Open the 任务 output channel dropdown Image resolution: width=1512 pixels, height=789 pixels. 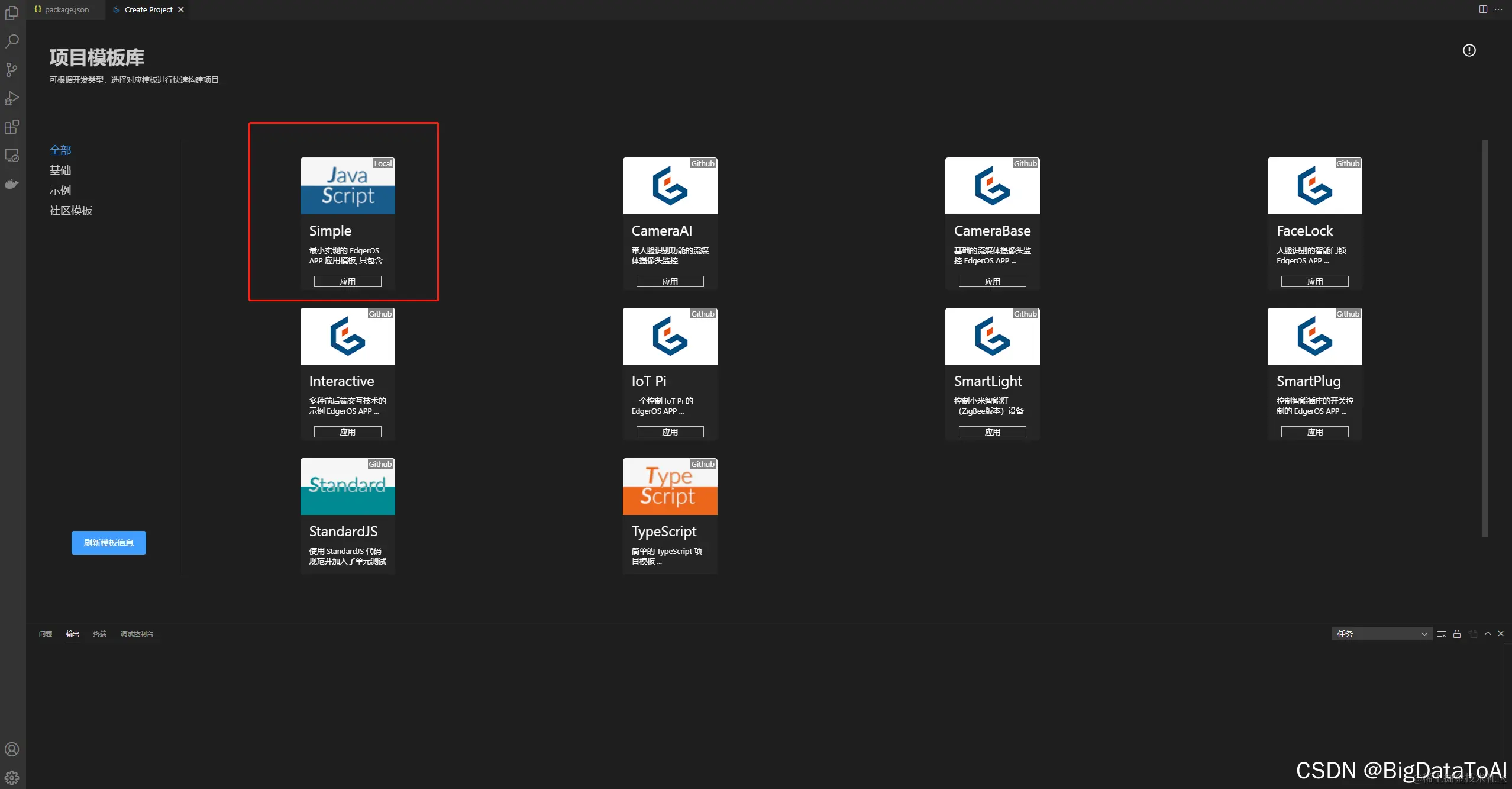coord(1381,634)
